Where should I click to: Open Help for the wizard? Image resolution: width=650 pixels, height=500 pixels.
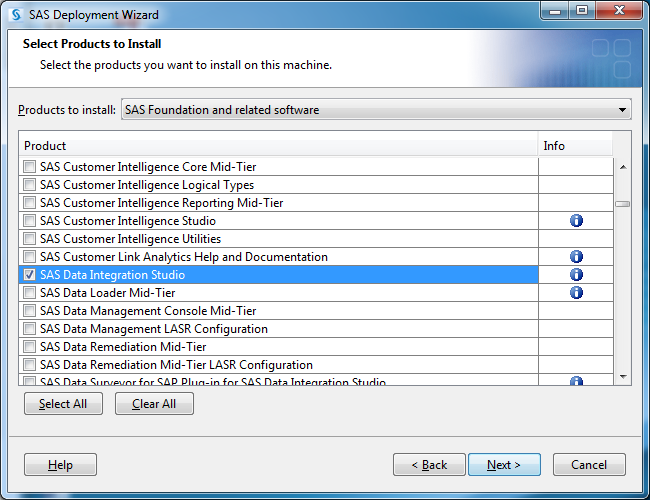[60, 464]
